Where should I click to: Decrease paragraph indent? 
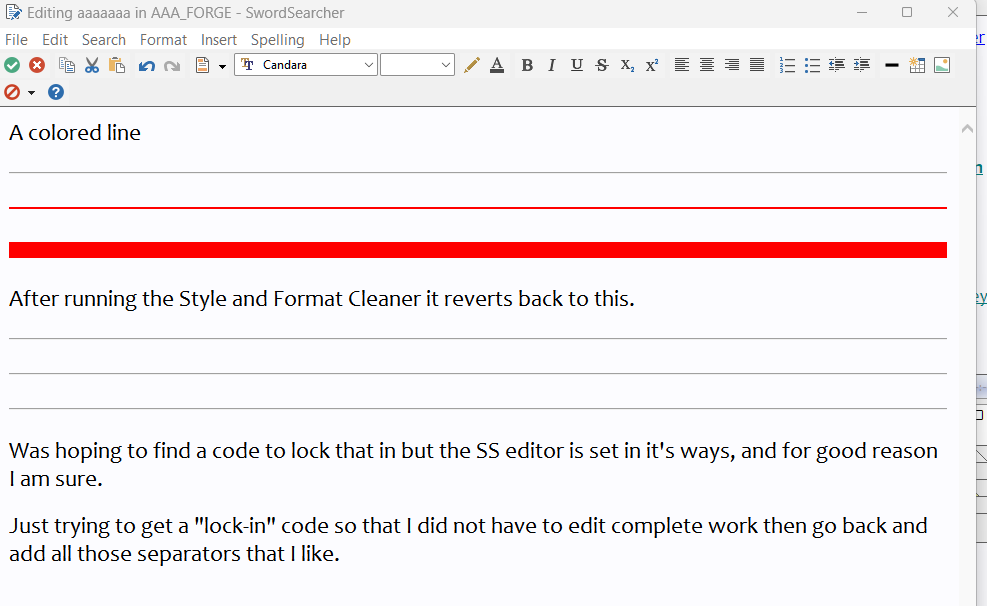tap(837, 65)
